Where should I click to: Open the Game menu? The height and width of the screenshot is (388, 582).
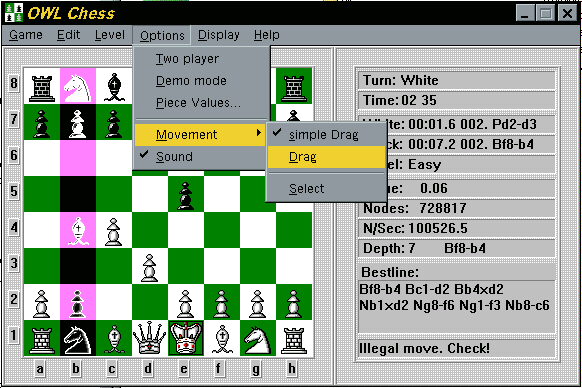point(26,35)
